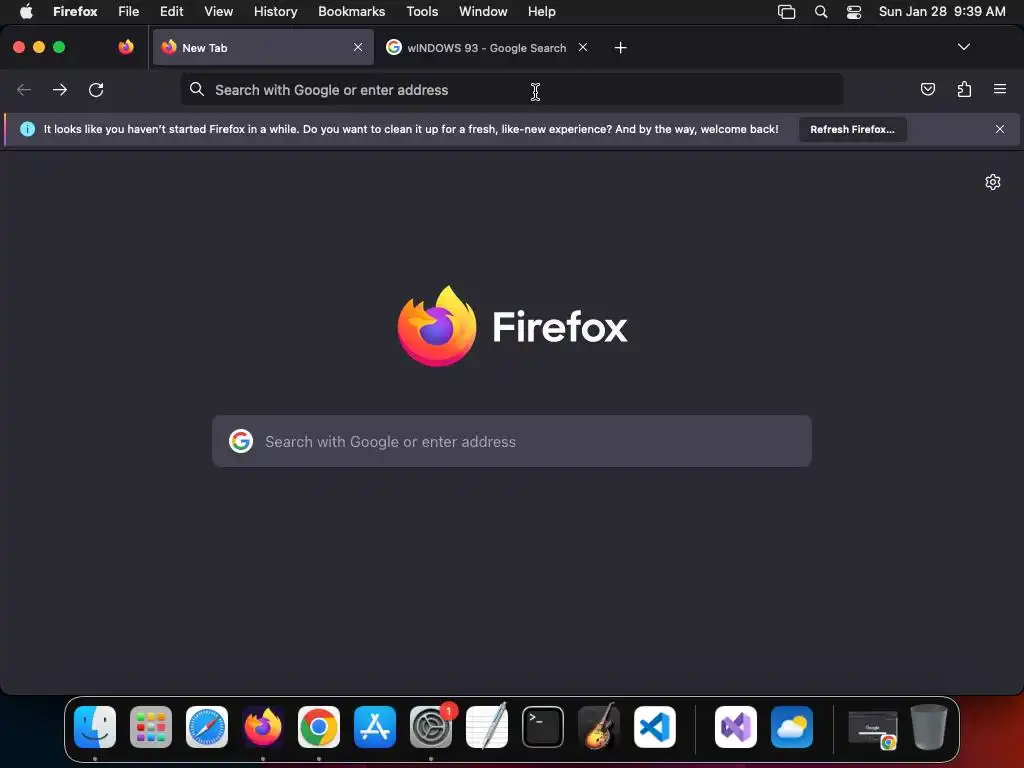The width and height of the screenshot is (1024, 768).
Task: Open the Firefox application hamburger menu
Action: [1000, 89]
